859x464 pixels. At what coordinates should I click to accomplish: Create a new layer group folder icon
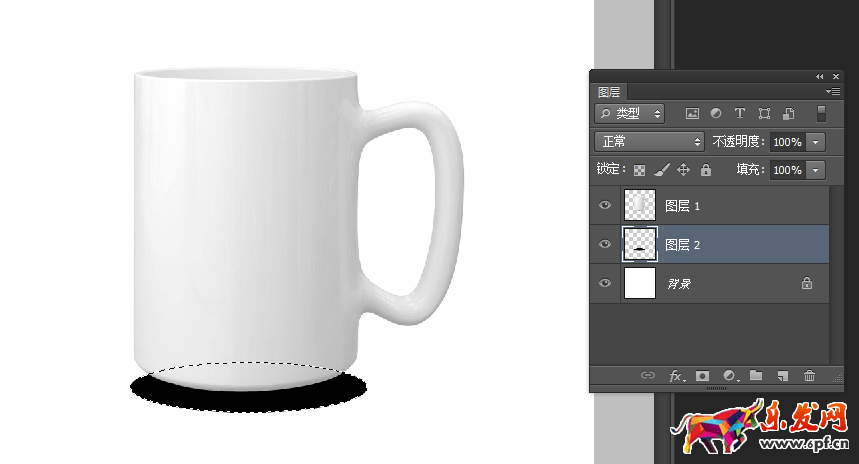(x=756, y=376)
